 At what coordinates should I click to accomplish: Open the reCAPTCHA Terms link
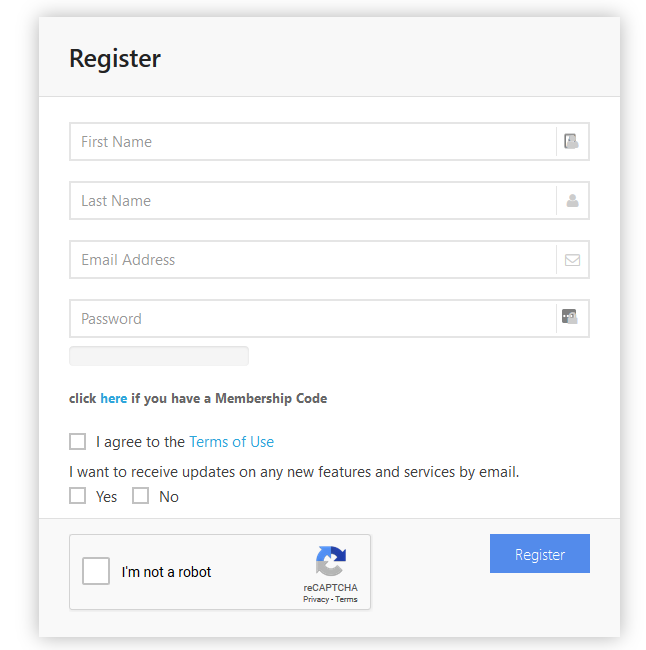tap(346, 599)
